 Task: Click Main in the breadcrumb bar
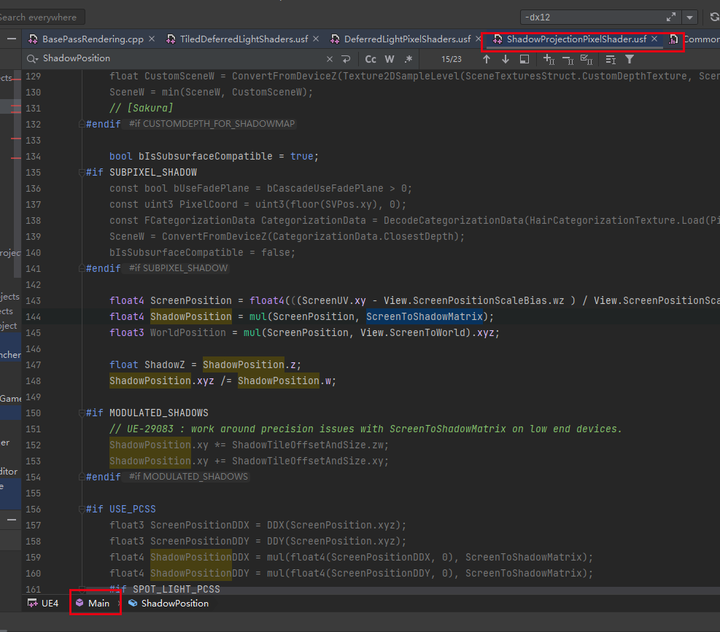[x=98, y=604]
